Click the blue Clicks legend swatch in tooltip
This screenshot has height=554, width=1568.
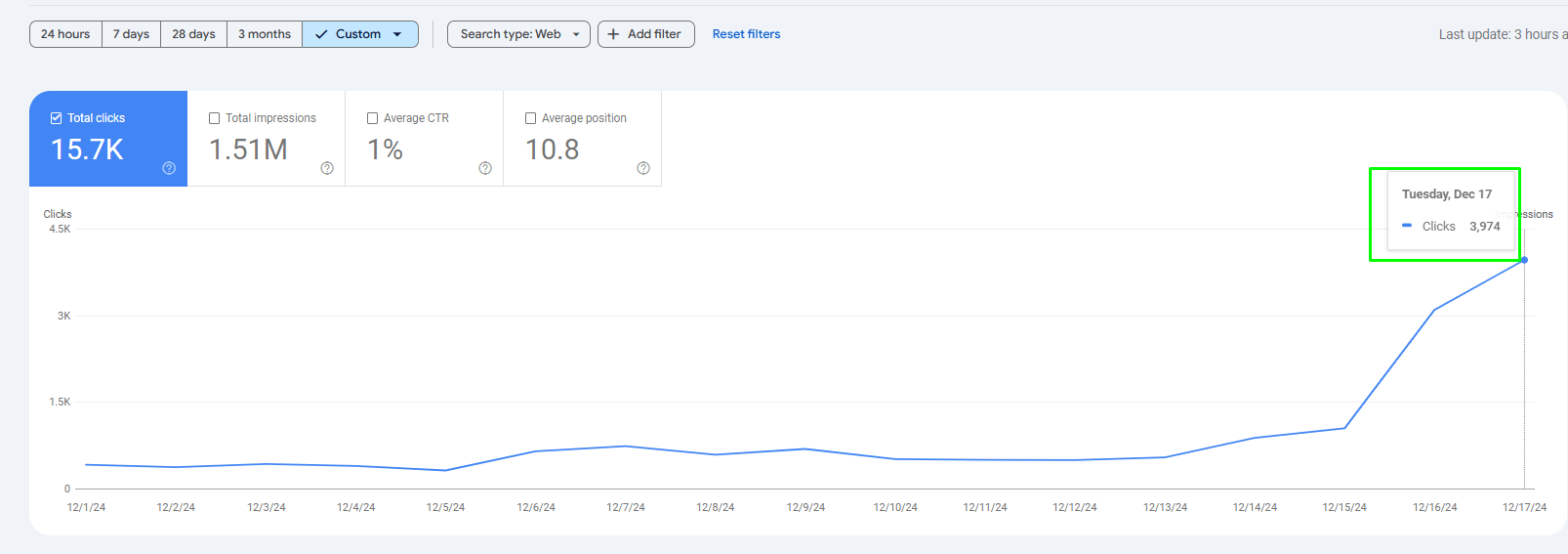point(1407,226)
